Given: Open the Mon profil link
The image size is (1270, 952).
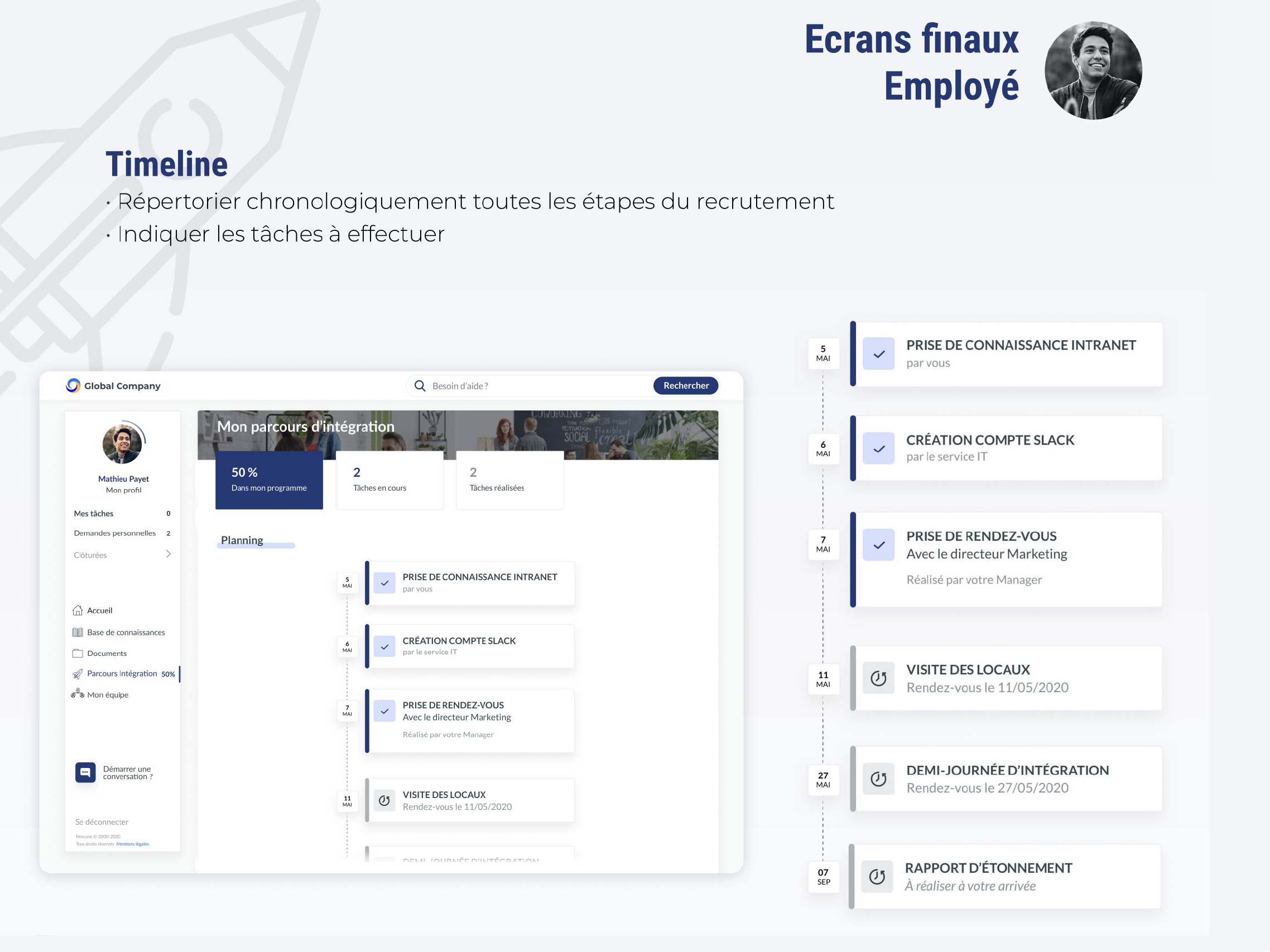Looking at the screenshot, I should [123, 490].
